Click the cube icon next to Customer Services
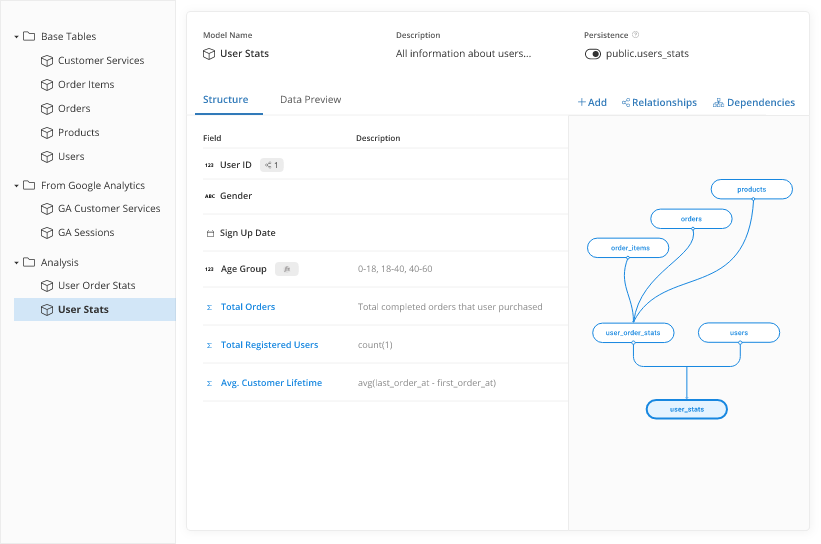This screenshot has height=544, width=821. [x=46, y=61]
